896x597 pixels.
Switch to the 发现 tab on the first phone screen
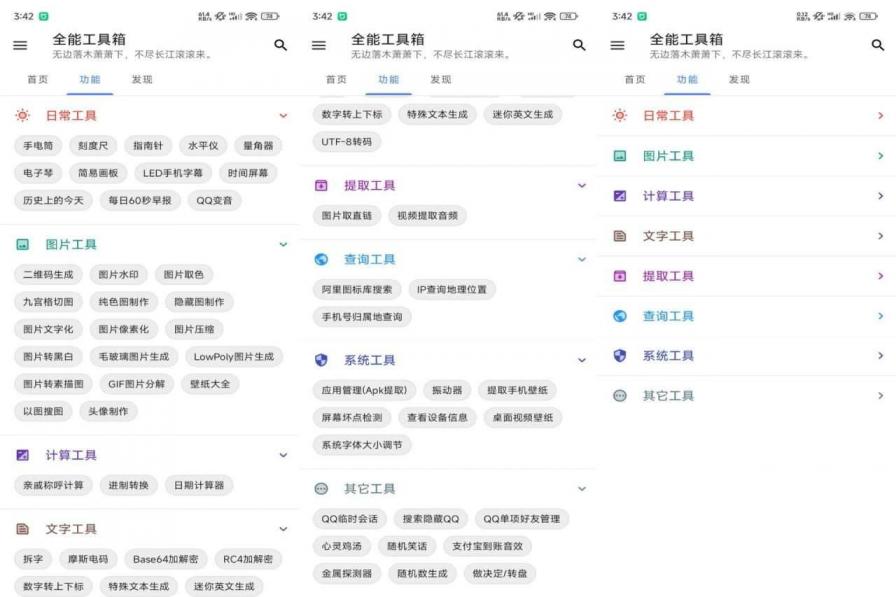click(142, 79)
